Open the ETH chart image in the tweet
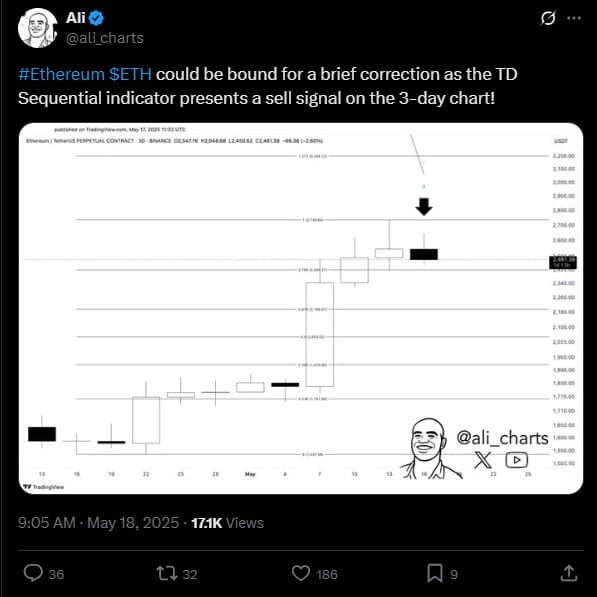The width and height of the screenshot is (597, 597). click(x=301, y=308)
